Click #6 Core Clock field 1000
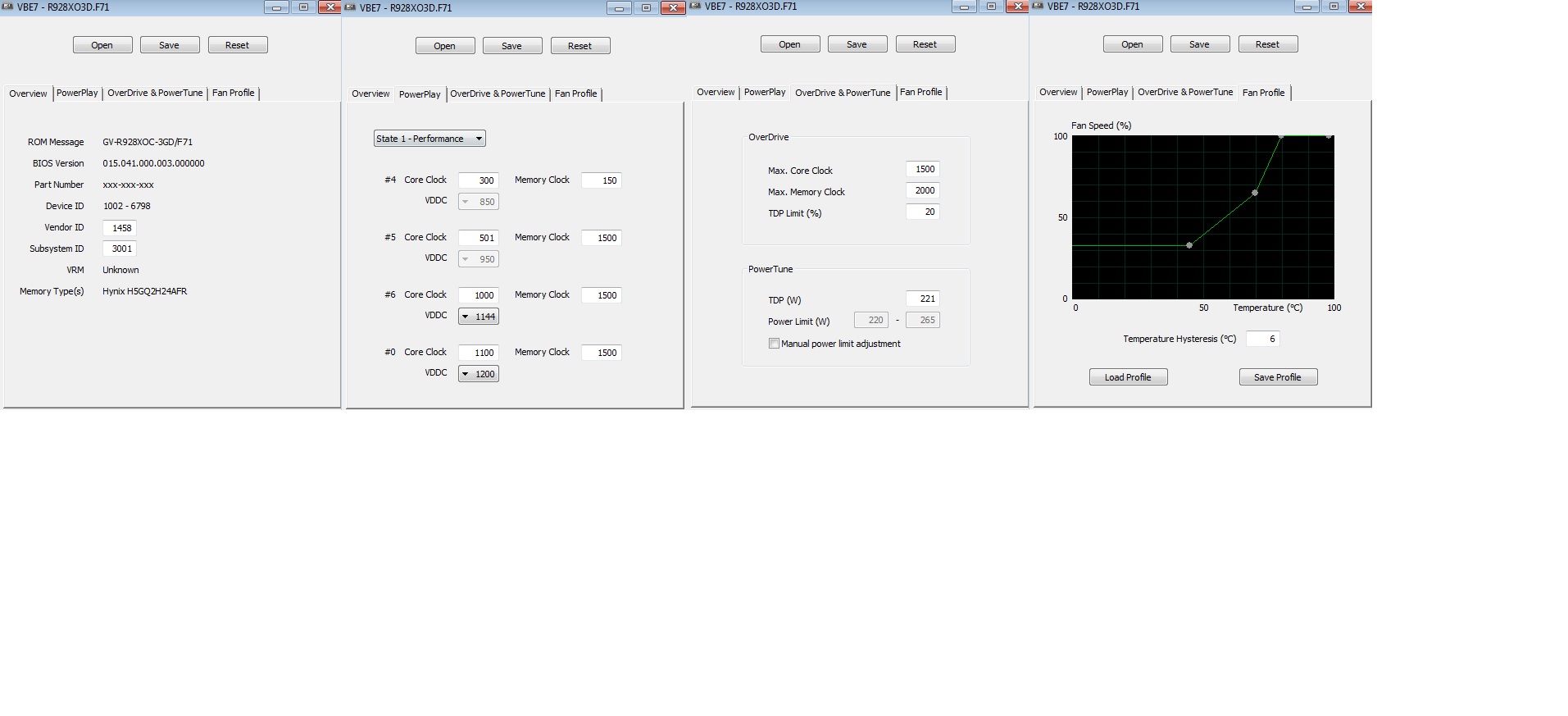The width and height of the screenshot is (1568, 716). click(479, 295)
